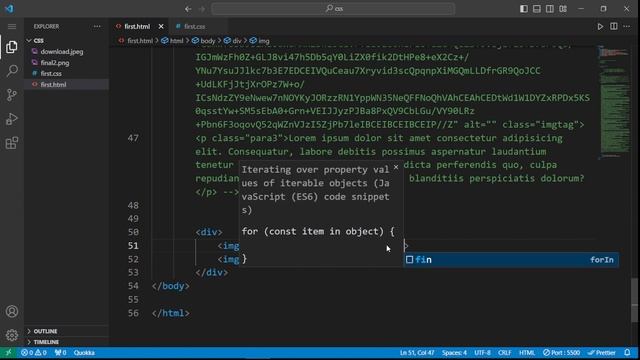Toggle the primary side bar layout
The width and height of the screenshot is (640, 360).
524,9
